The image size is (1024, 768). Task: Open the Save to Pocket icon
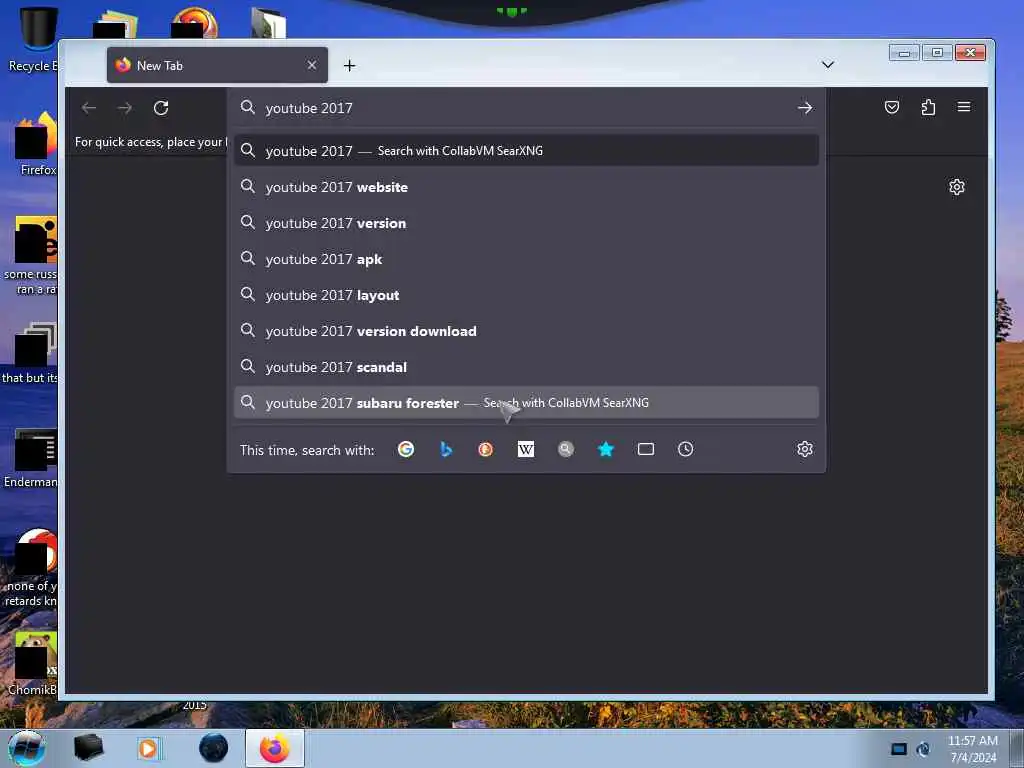tap(891, 107)
